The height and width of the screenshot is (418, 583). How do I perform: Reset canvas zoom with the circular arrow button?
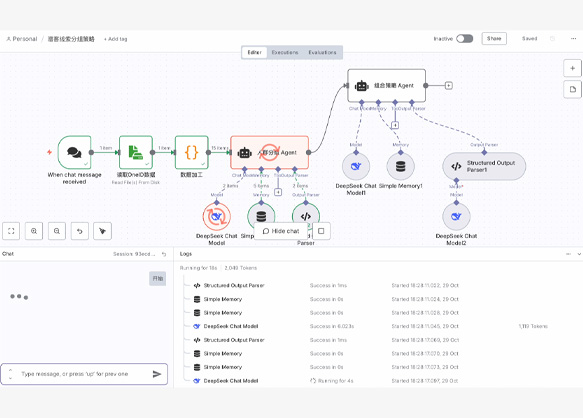pos(80,231)
